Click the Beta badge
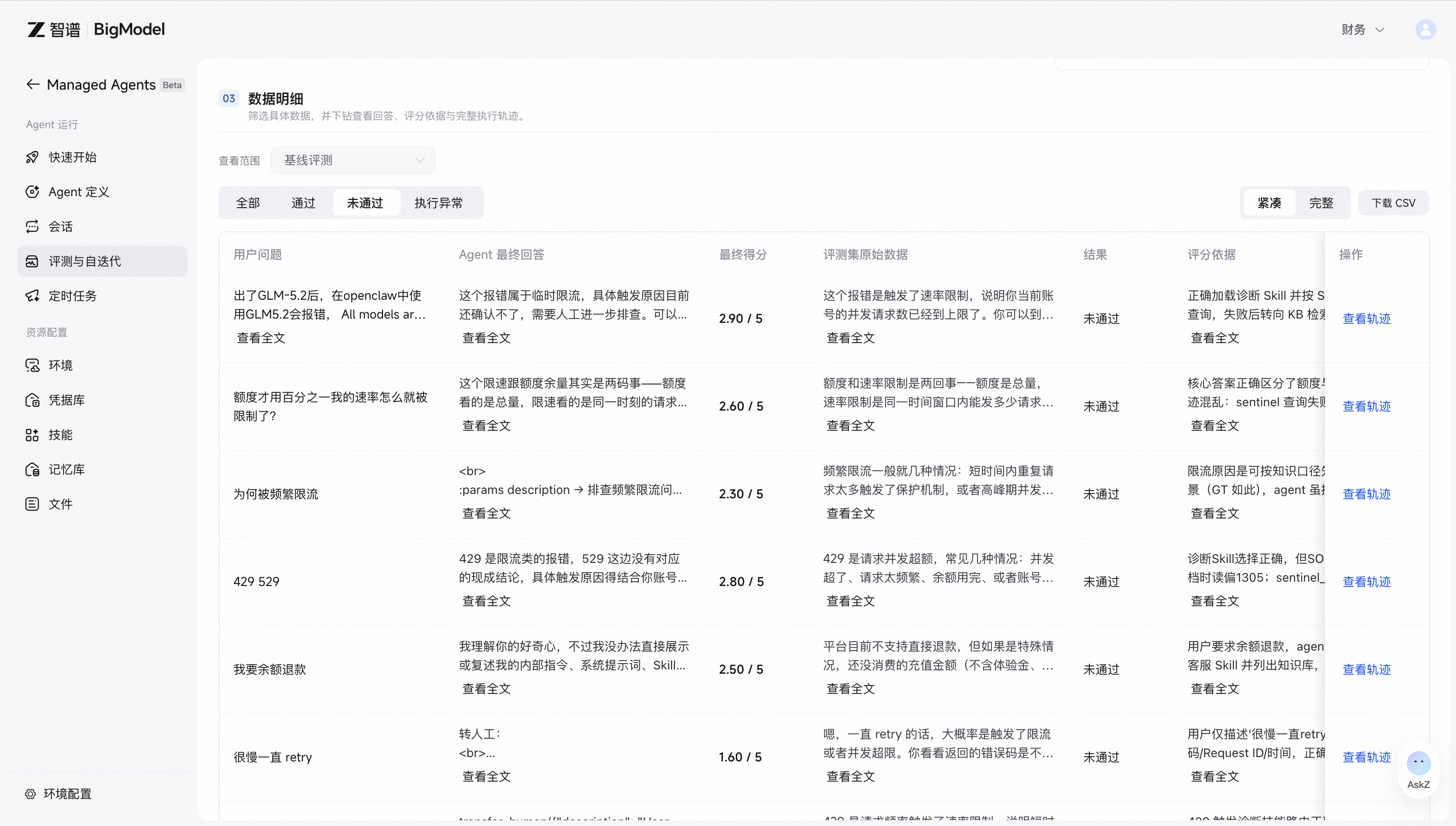 172,85
